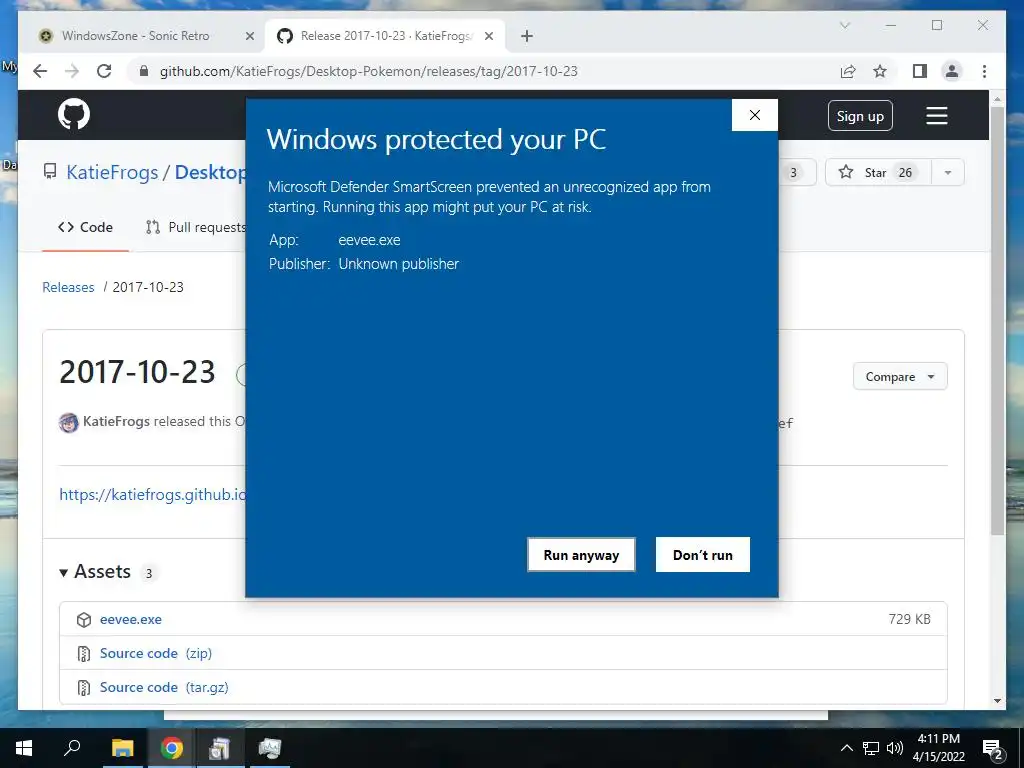Switch to WindowsZone - Sonic Retro tab
Screen dimensions: 1024x768
(x=136, y=36)
